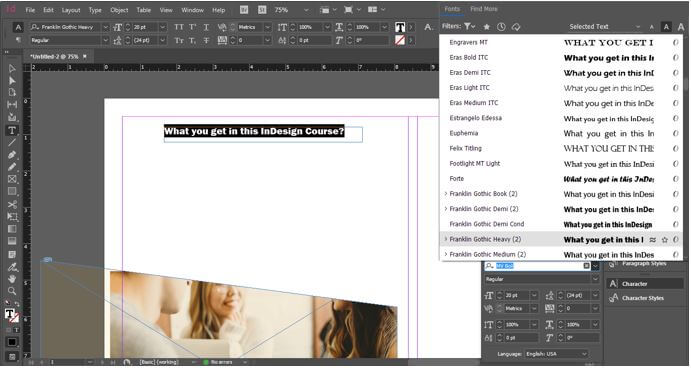Screen dimensions: 691x368
Task: Select the Content Collector tool
Action: (12, 117)
